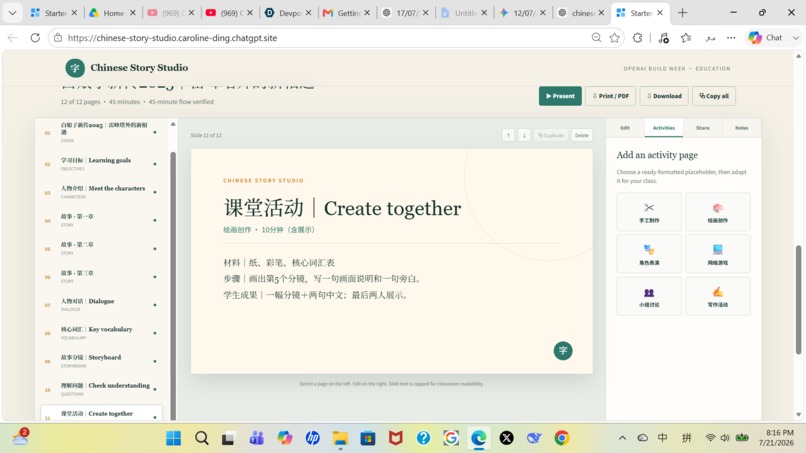Click the Chinese Story Studio logo icon
Image resolution: width=806 pixels, height=453 pixels.
click(75, 68)
